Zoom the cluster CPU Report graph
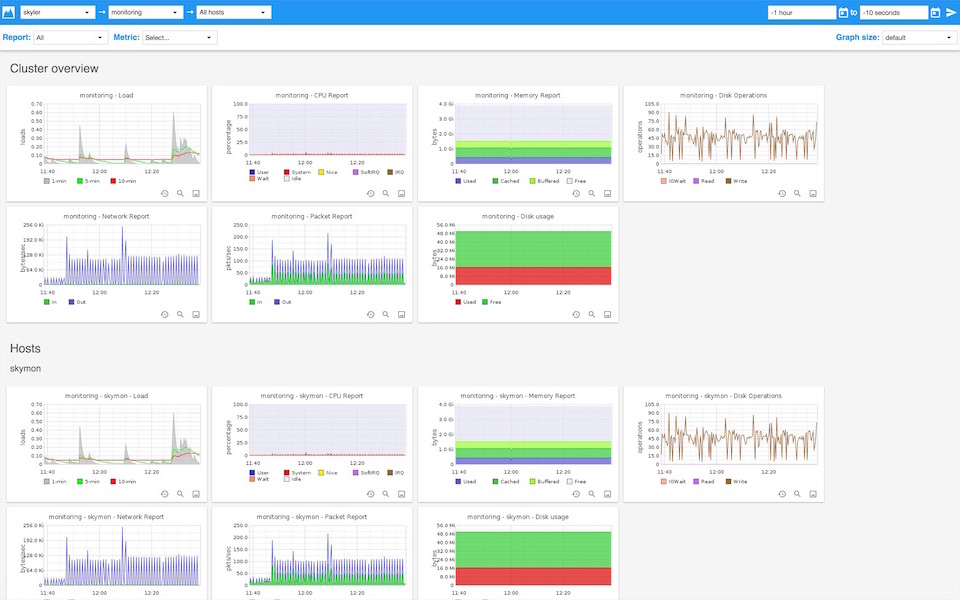960x600 pixels. 386,193
